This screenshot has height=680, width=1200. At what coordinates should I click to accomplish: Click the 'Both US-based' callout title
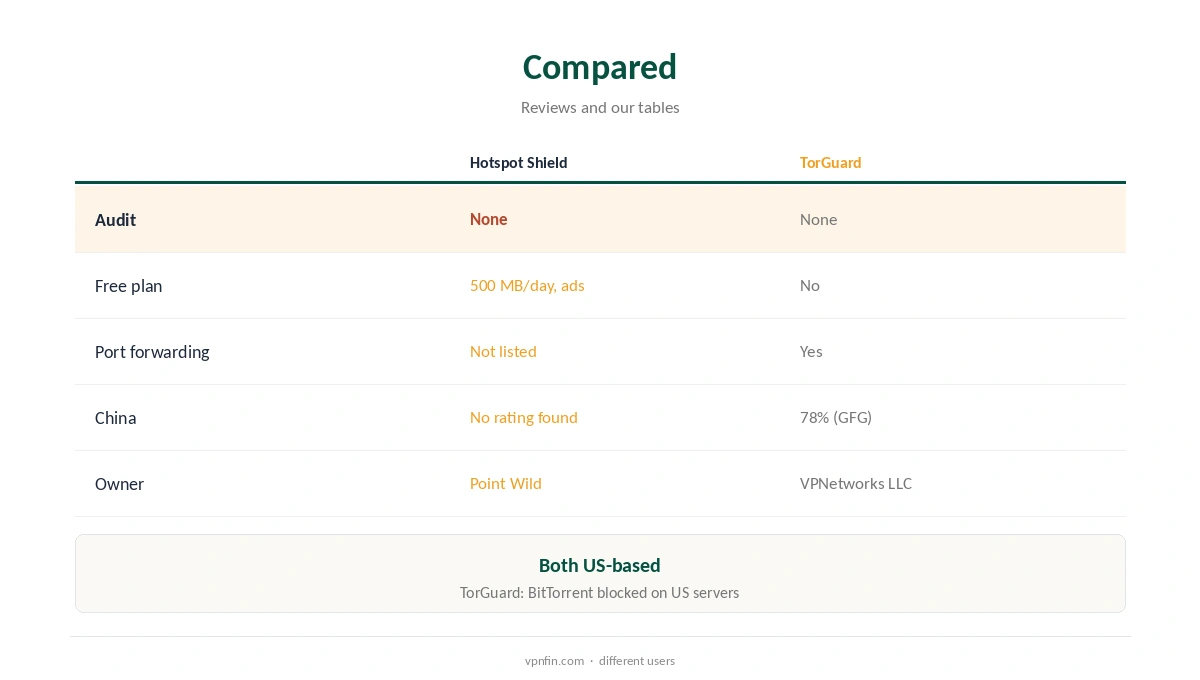(x=600, y=565)
